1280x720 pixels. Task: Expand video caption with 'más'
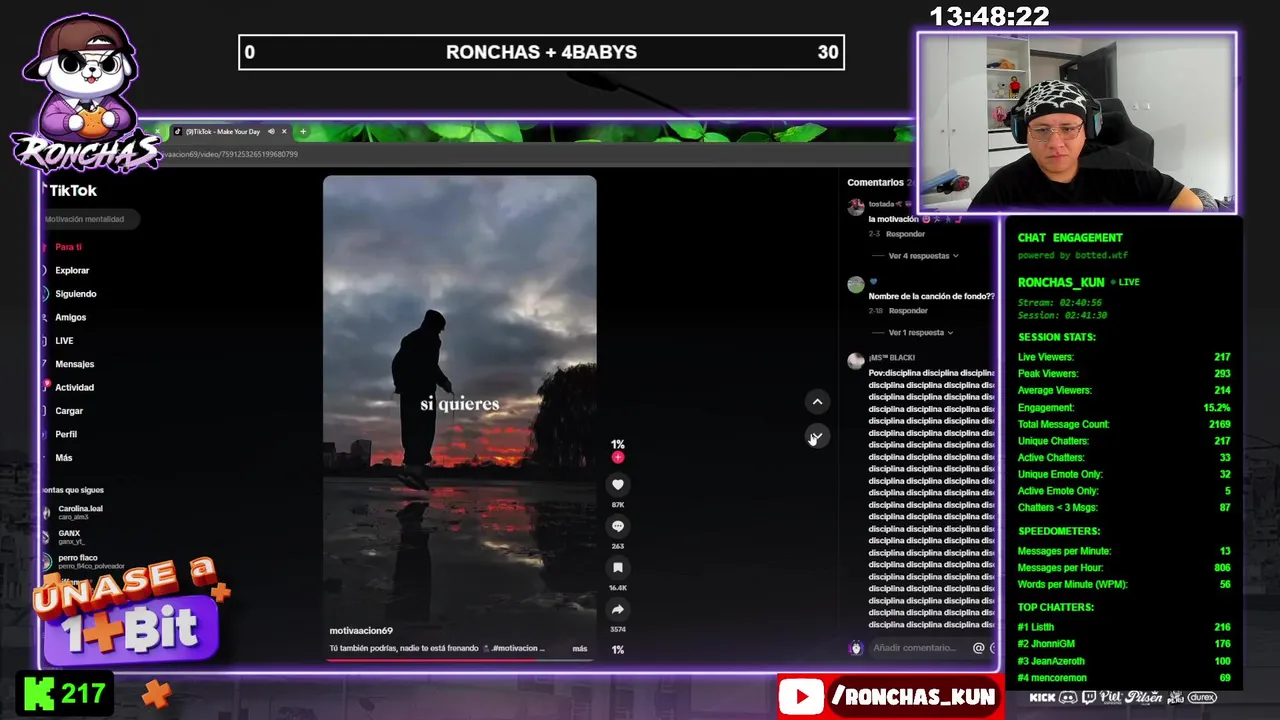580,649
